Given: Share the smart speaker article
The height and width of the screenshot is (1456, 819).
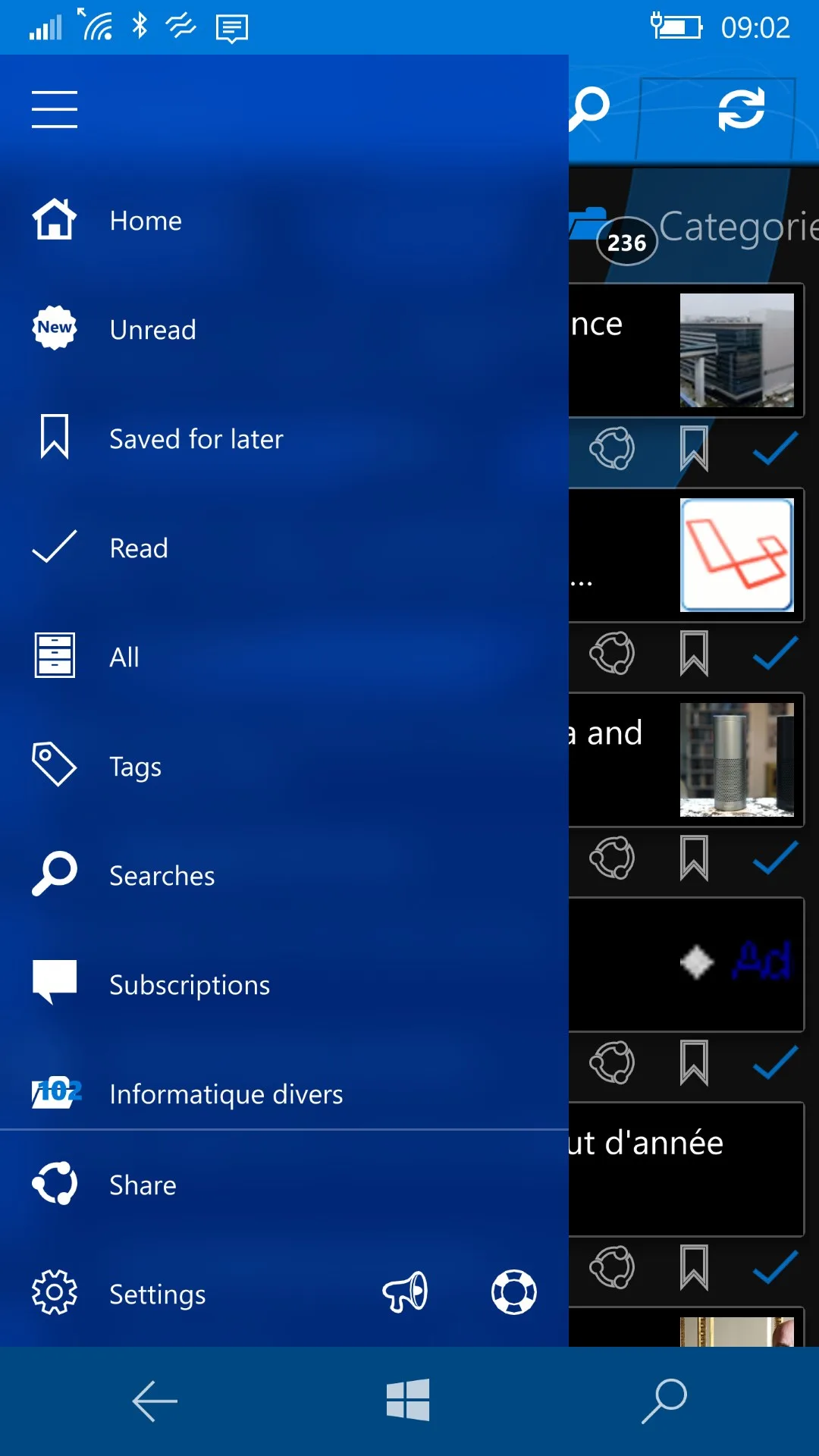Looking at the screenshot, I should tap(612, 858).
